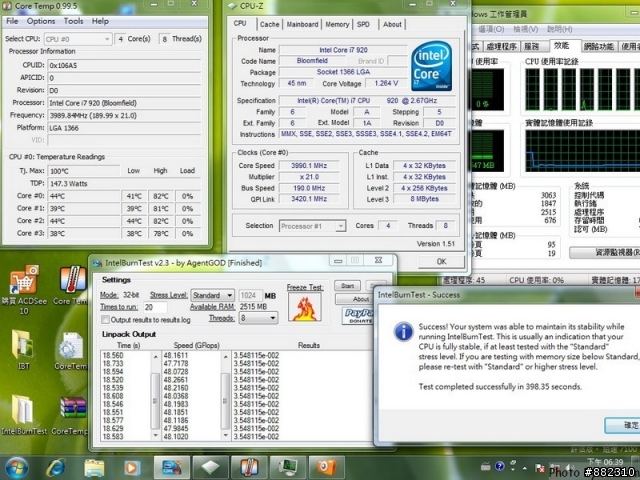This screenshot has height=480, width=640.
Task: Open Windows Media Player taskbar icon
Action: pos(131,468)
